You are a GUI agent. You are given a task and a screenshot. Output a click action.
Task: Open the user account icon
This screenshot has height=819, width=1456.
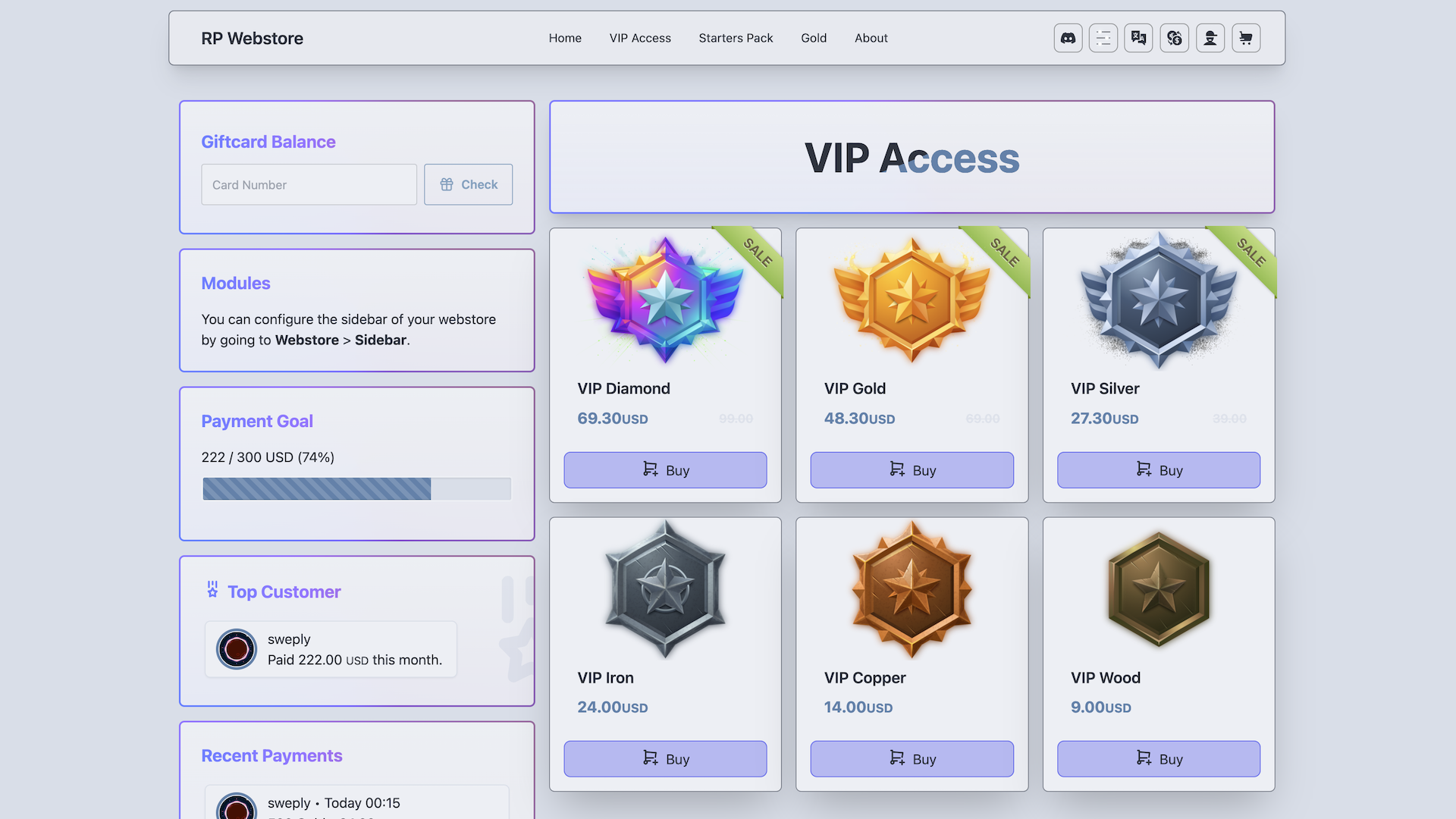[1210, 38]
